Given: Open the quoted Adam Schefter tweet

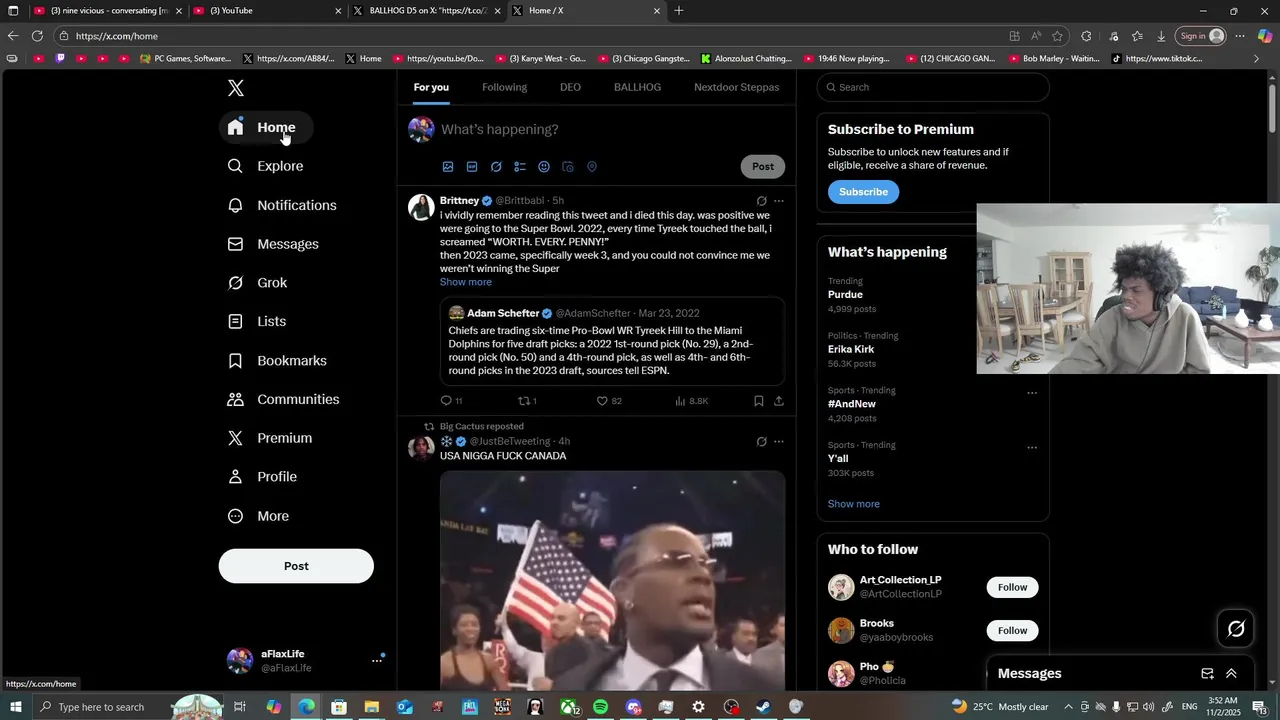Looking at the screenshot, I should (x=612, y=341).
